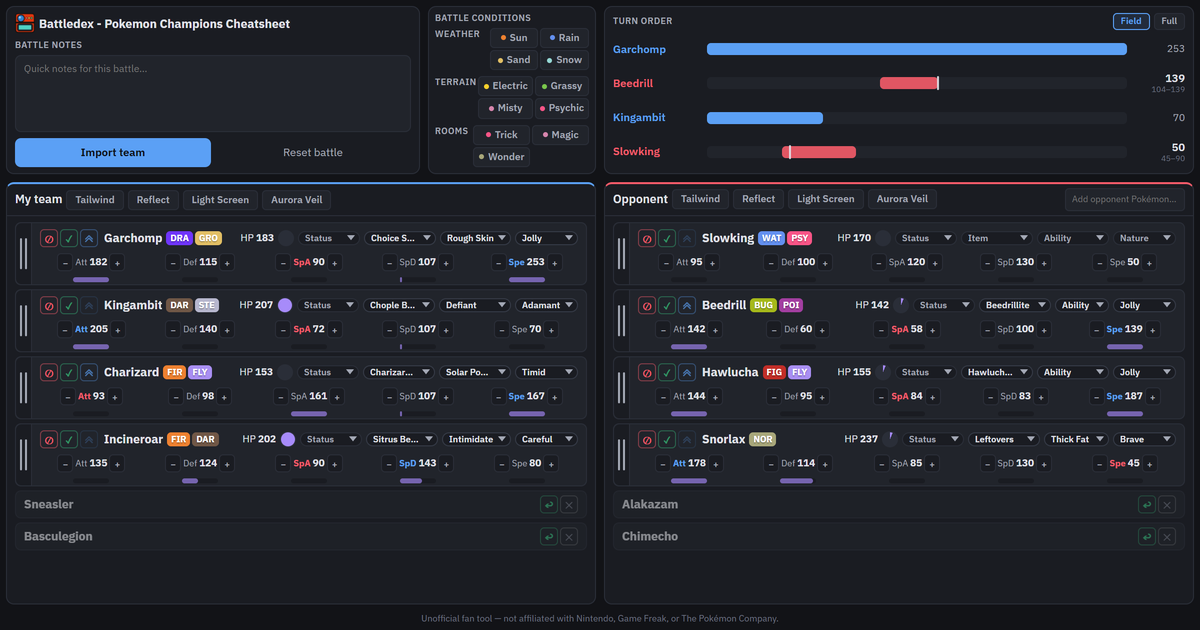Open Charizard's Timid nature dropdown
Viewport: 1200px width, 630px height.
(x=546, y=372)
